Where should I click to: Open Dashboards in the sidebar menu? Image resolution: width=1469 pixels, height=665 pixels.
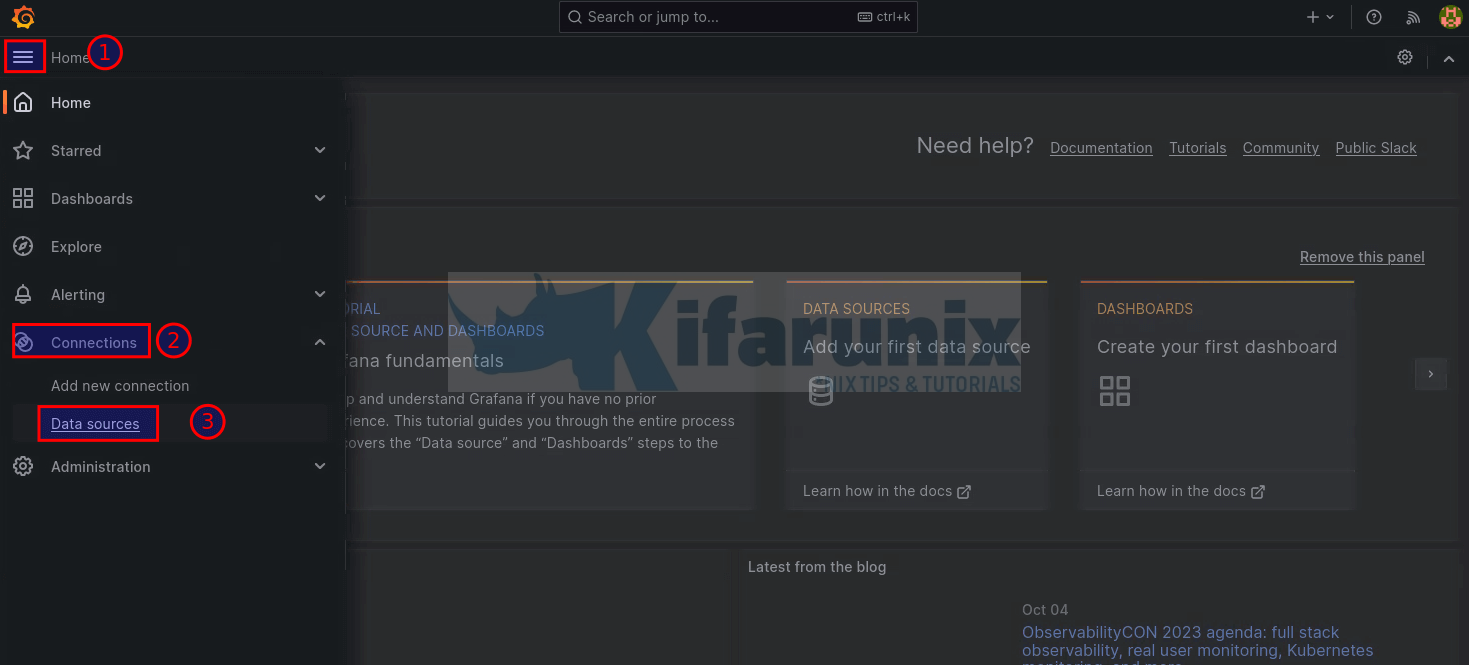pyautogui.click(x=92, y=199)
